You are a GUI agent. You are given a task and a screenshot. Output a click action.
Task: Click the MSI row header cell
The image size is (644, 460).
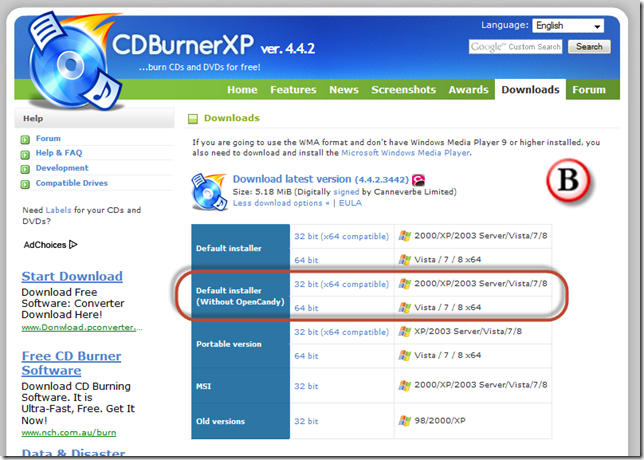[x=241, y=386]
